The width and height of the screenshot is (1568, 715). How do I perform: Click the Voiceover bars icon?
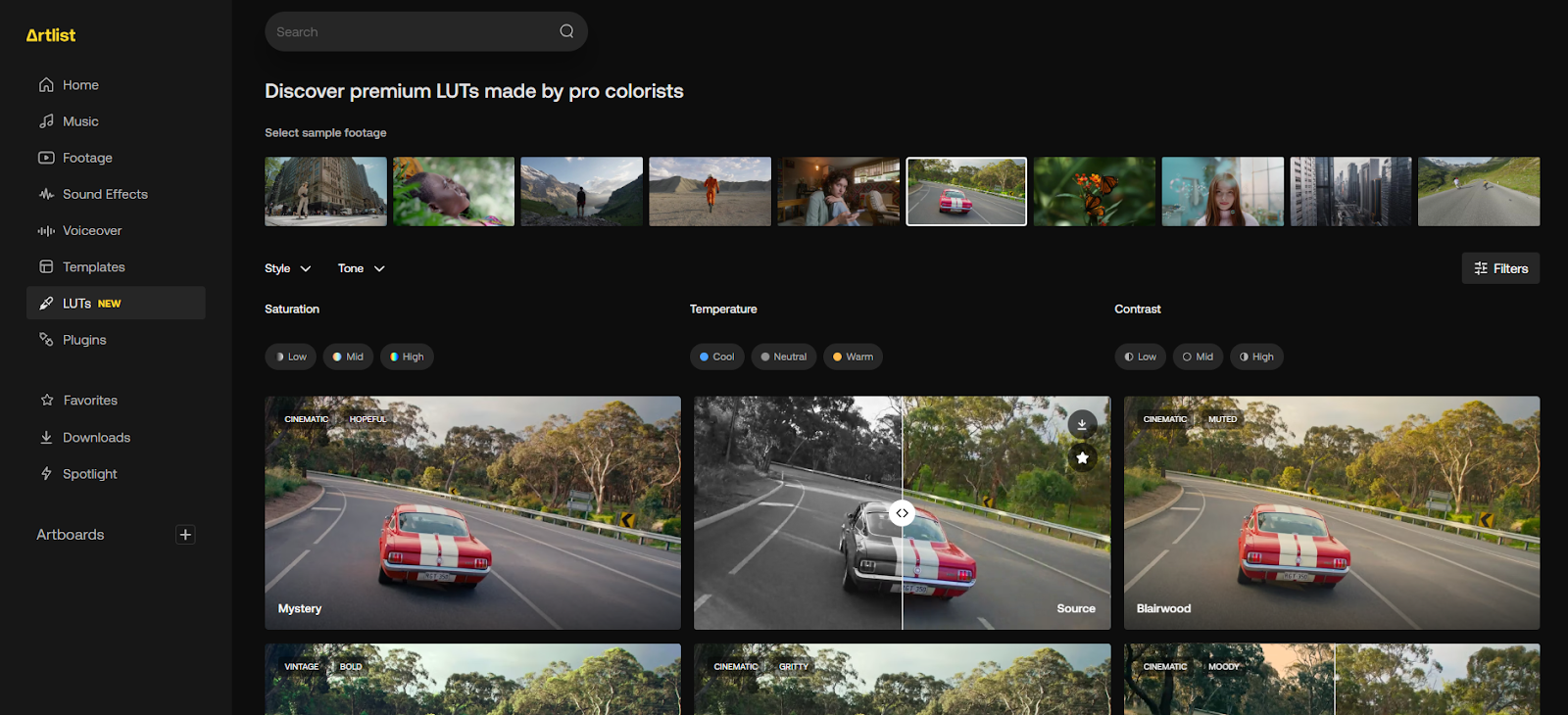(46, 231)
